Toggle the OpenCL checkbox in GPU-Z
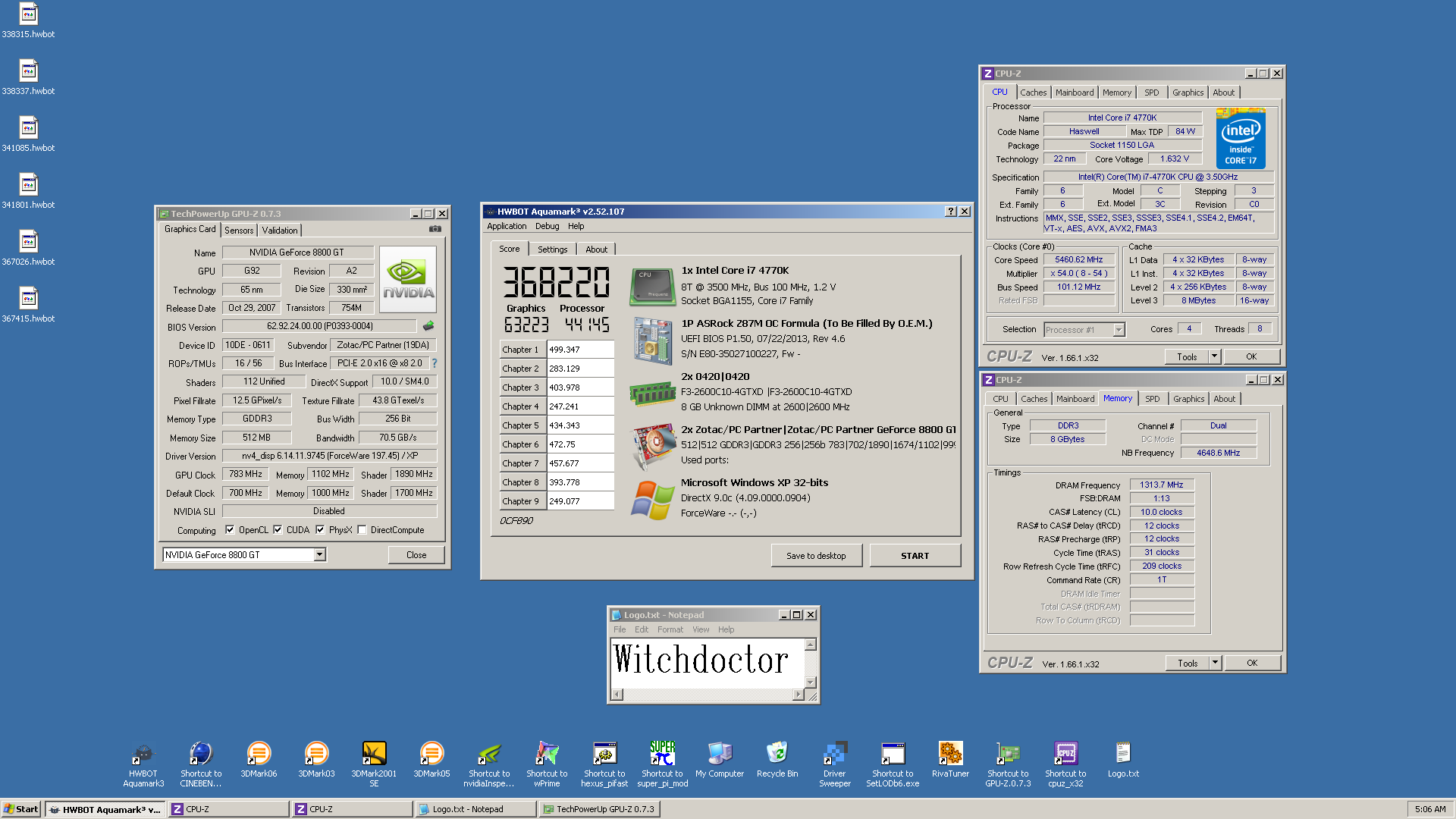1456x819 pixels. [230, 530]
